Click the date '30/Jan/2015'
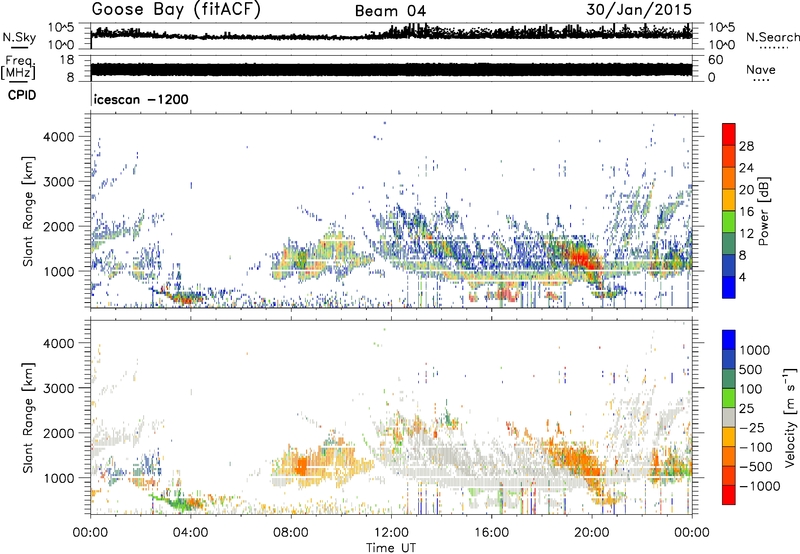The height and width of the screenshot is (554, 800). click(639, 10)
